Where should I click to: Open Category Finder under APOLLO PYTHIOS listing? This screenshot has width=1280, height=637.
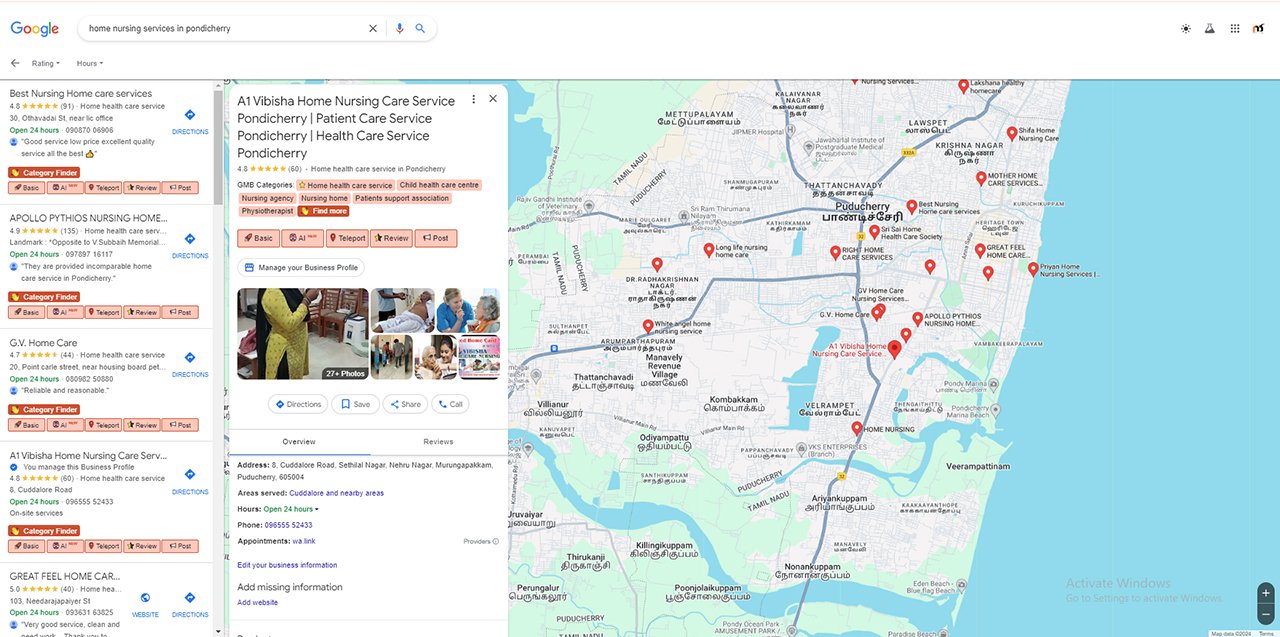tap(44, 297)
